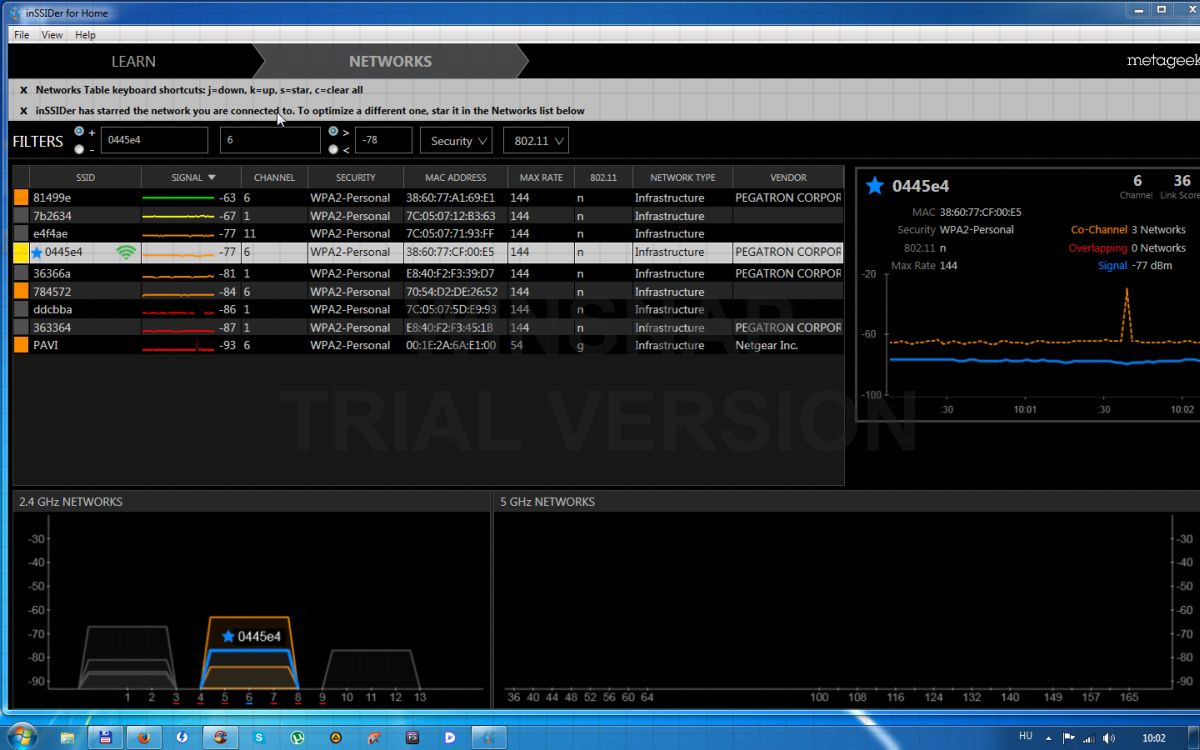This screenshot has height=750, width=1200.
Task: Open the green uTorrent taskbar icon
Action: 298,738
